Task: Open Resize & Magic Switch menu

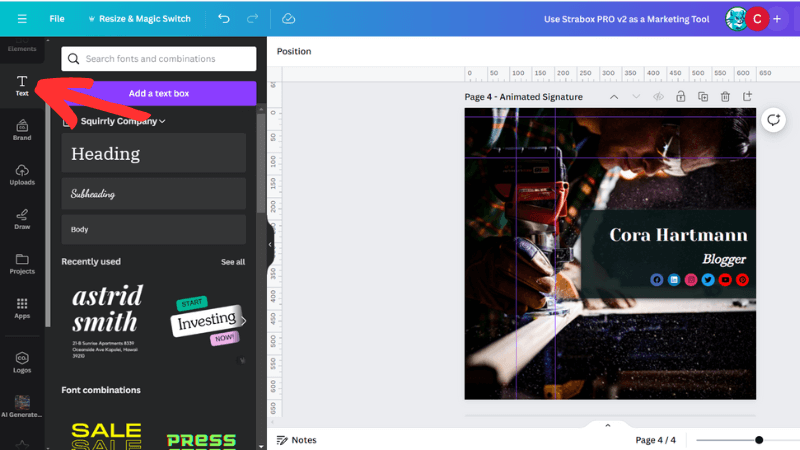Action: tap(140, 18)
